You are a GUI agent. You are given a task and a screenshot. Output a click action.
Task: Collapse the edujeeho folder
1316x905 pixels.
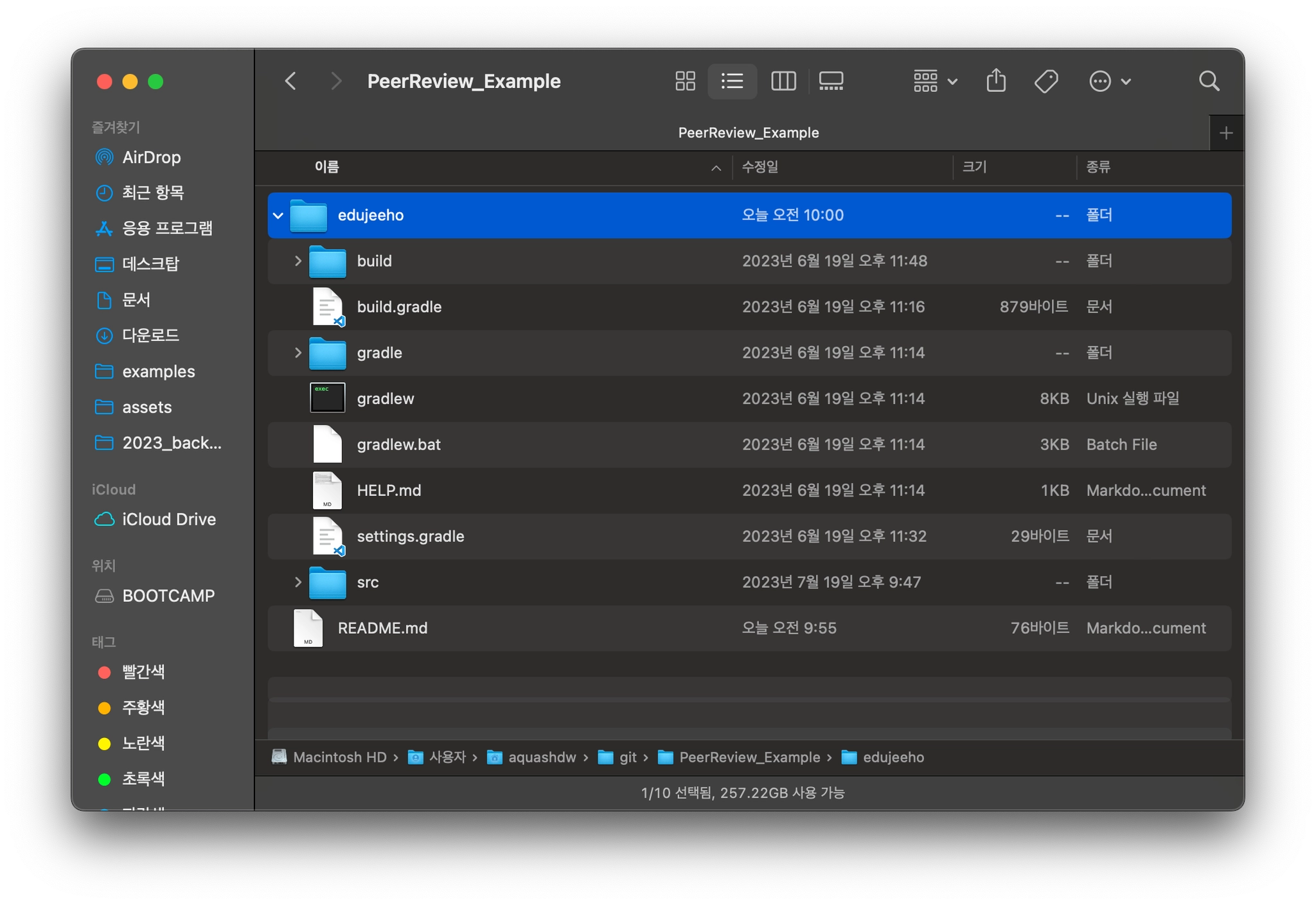[278, 215]
